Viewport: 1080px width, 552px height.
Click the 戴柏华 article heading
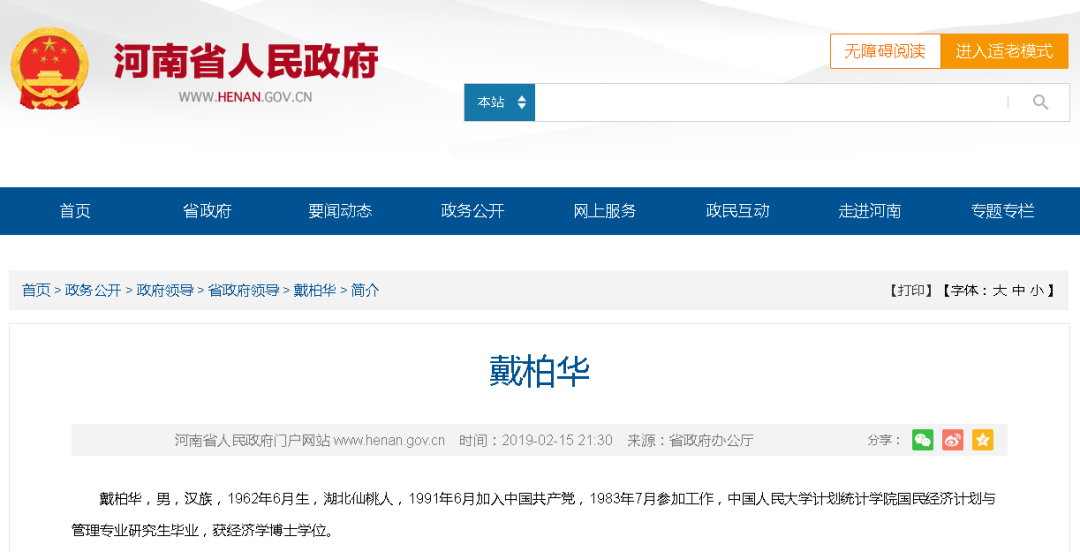(539, 371)
